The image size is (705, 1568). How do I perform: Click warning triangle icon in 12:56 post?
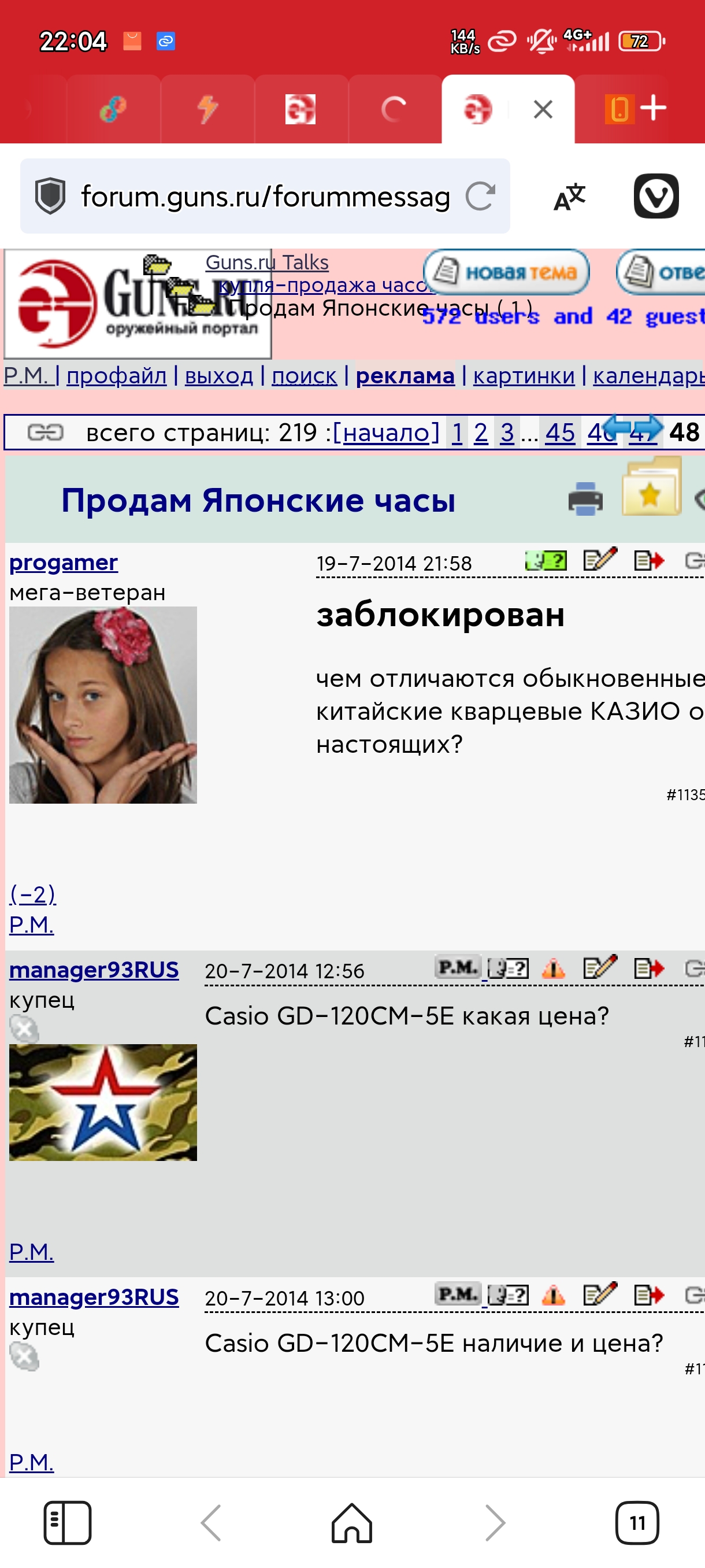point(553,968)
